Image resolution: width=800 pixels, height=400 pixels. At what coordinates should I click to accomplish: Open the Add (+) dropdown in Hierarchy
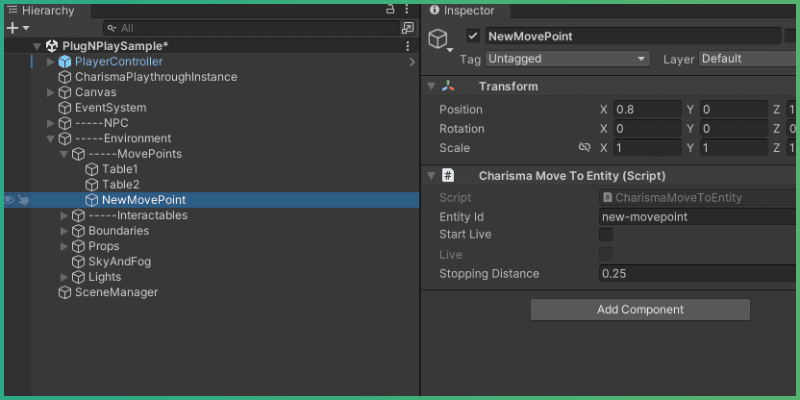17,28
